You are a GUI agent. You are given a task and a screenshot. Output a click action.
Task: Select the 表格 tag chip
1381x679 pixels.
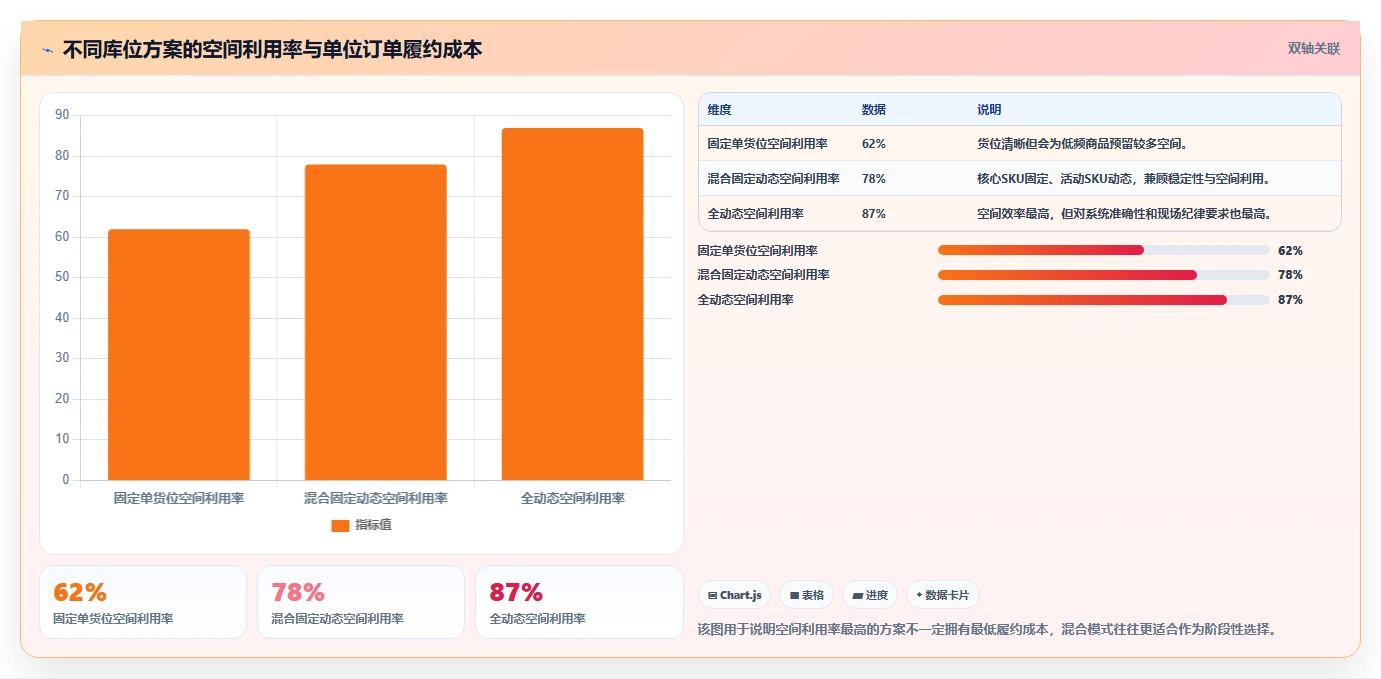[807, 595]
